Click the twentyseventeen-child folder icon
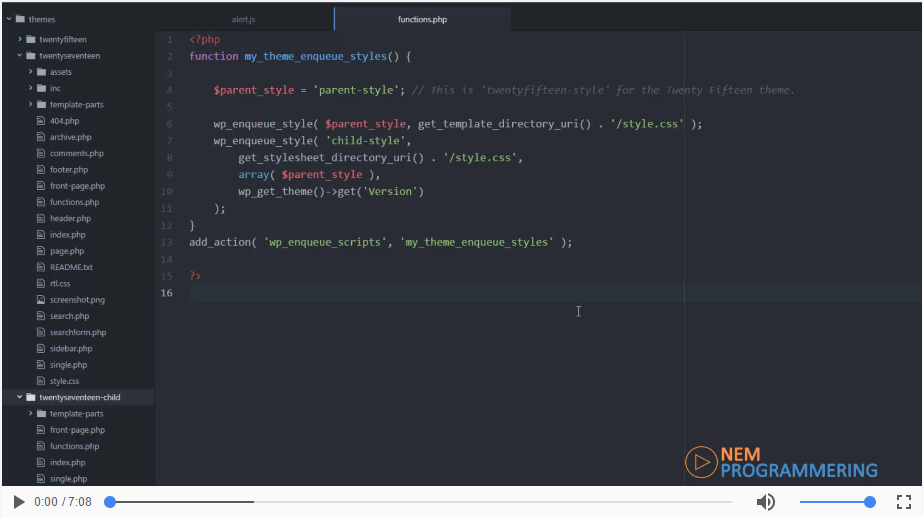Screen dimensions: 923x517 pyautogui.click(x=31, y=397)
